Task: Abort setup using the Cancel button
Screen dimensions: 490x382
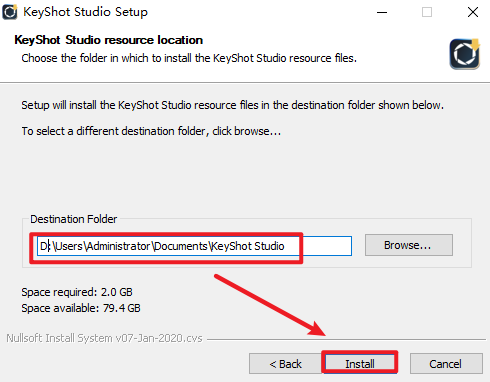Action: [x=446, y=364]
